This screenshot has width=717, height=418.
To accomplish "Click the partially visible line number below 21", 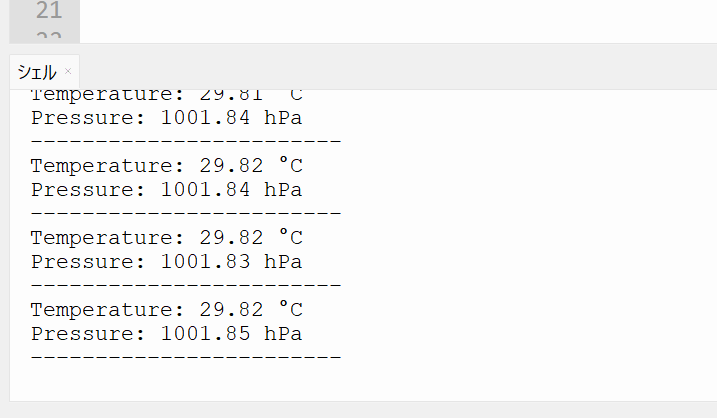I will click(x=49, y=36).
